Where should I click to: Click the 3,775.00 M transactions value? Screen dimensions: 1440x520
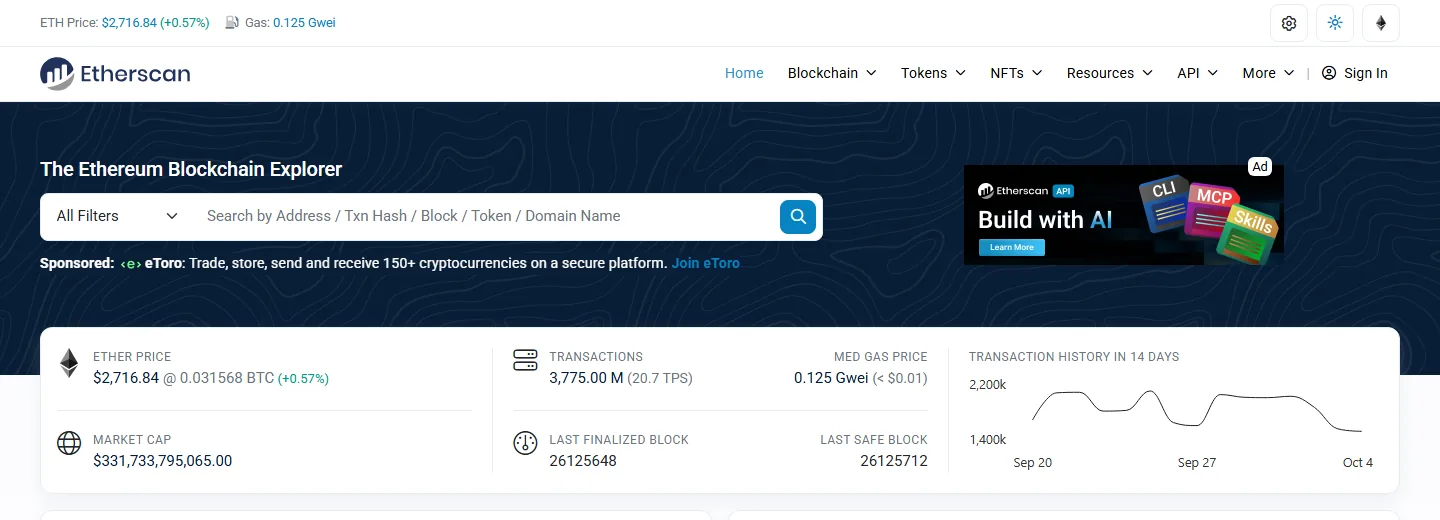click(586, 378)
